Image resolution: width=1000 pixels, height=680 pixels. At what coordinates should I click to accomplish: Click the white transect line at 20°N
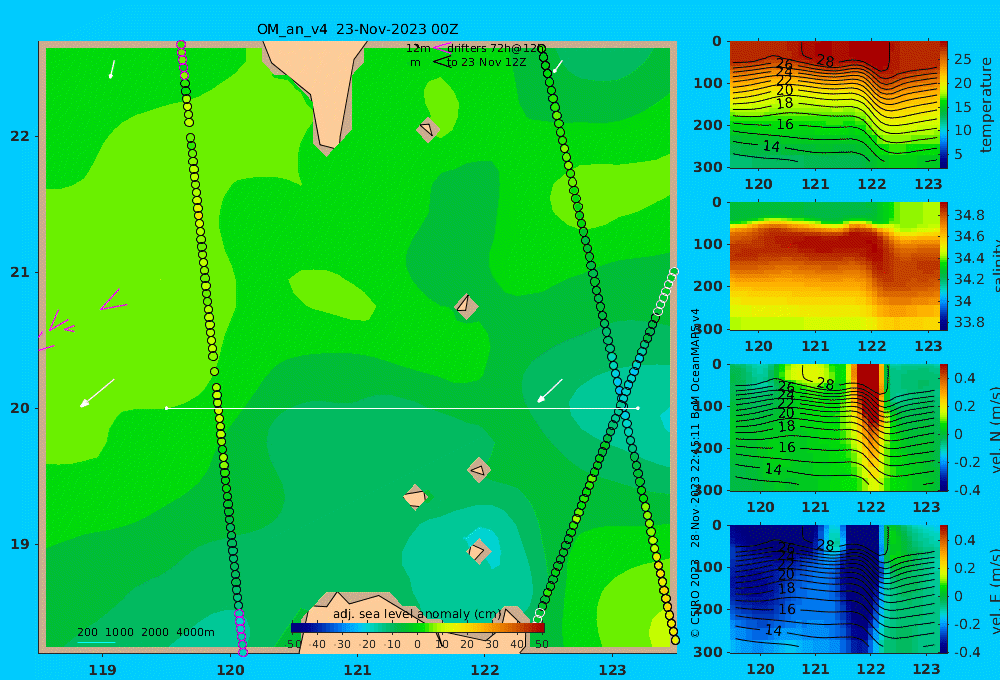click(402, 408)
